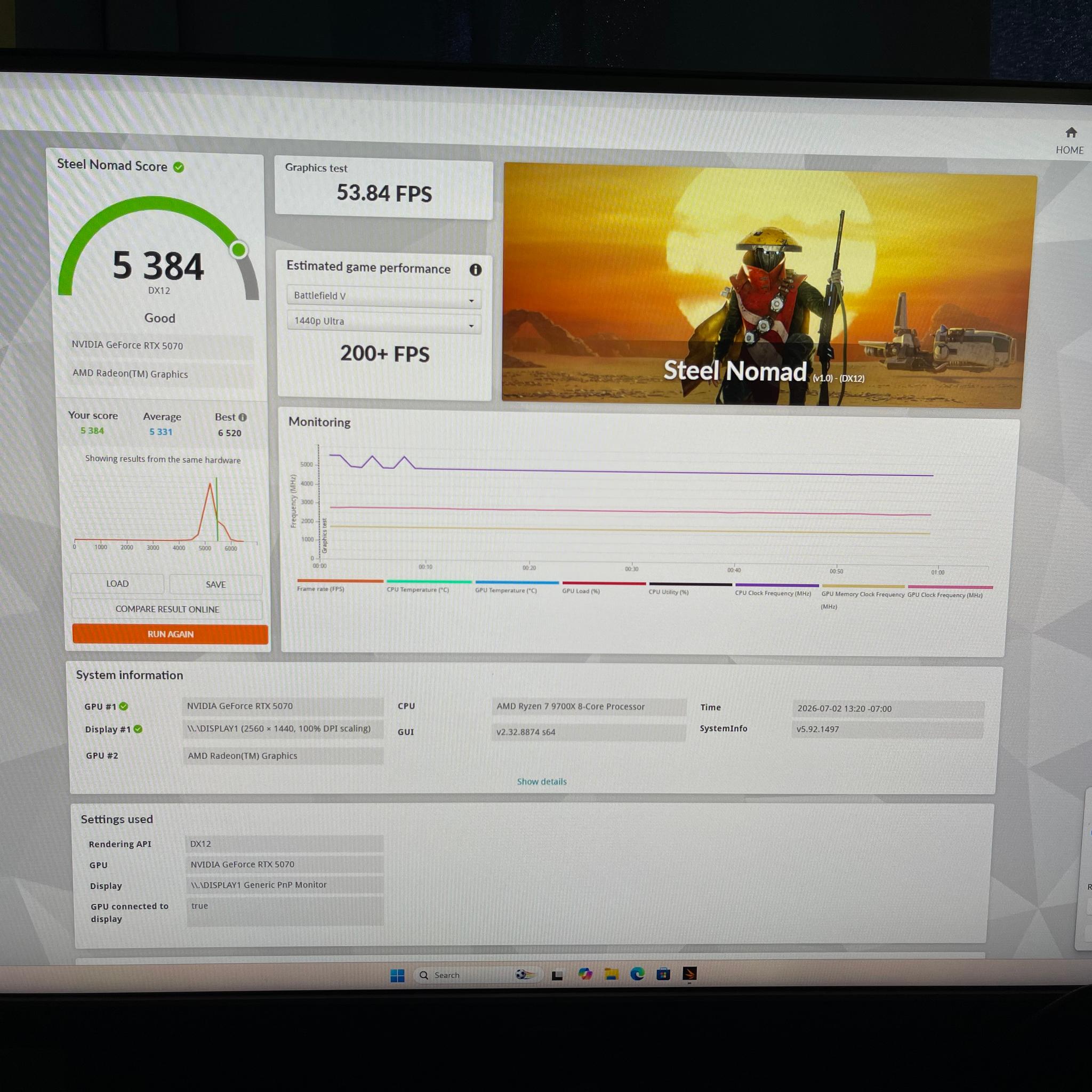Image resolution: width=1092 pixels, height=1092 pixels.
Task: Click the info icon beside Best score
Action: coord(243,417)
